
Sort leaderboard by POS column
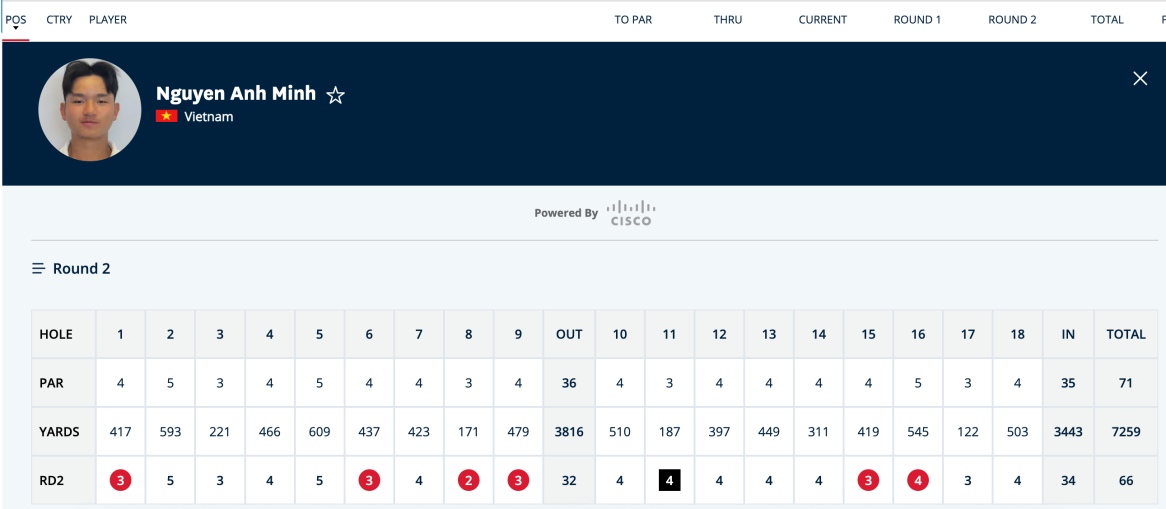tap(16, 20)
